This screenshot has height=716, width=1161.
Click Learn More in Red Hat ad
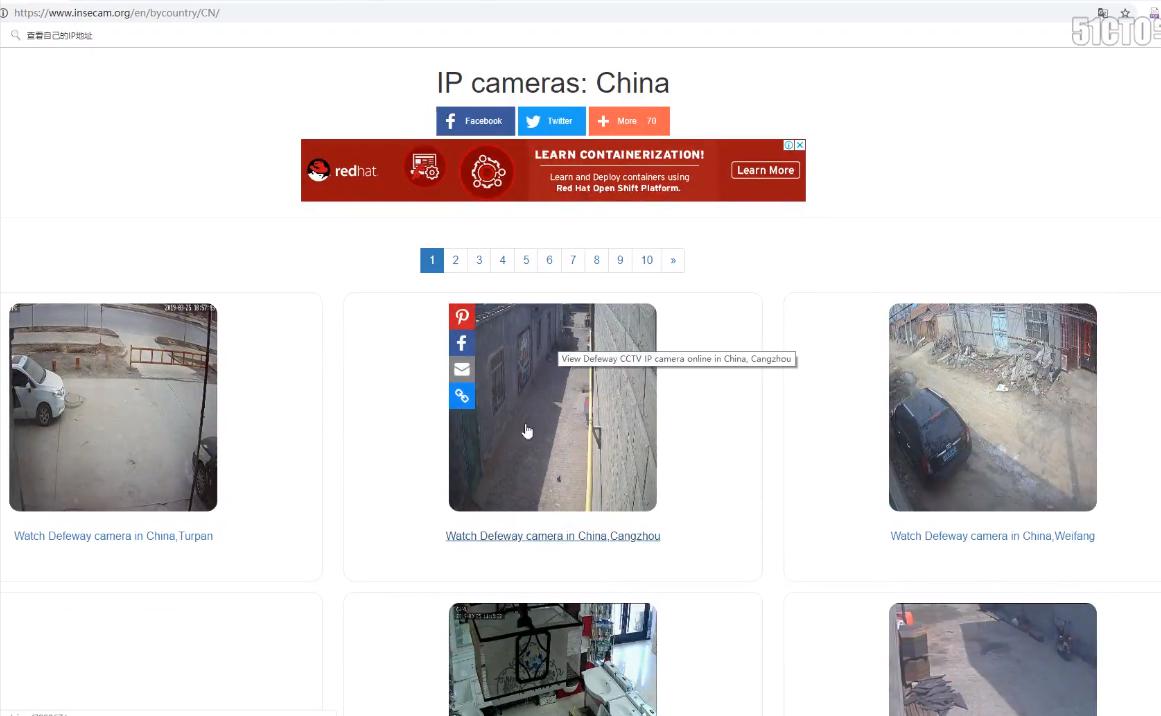(766, 170)
